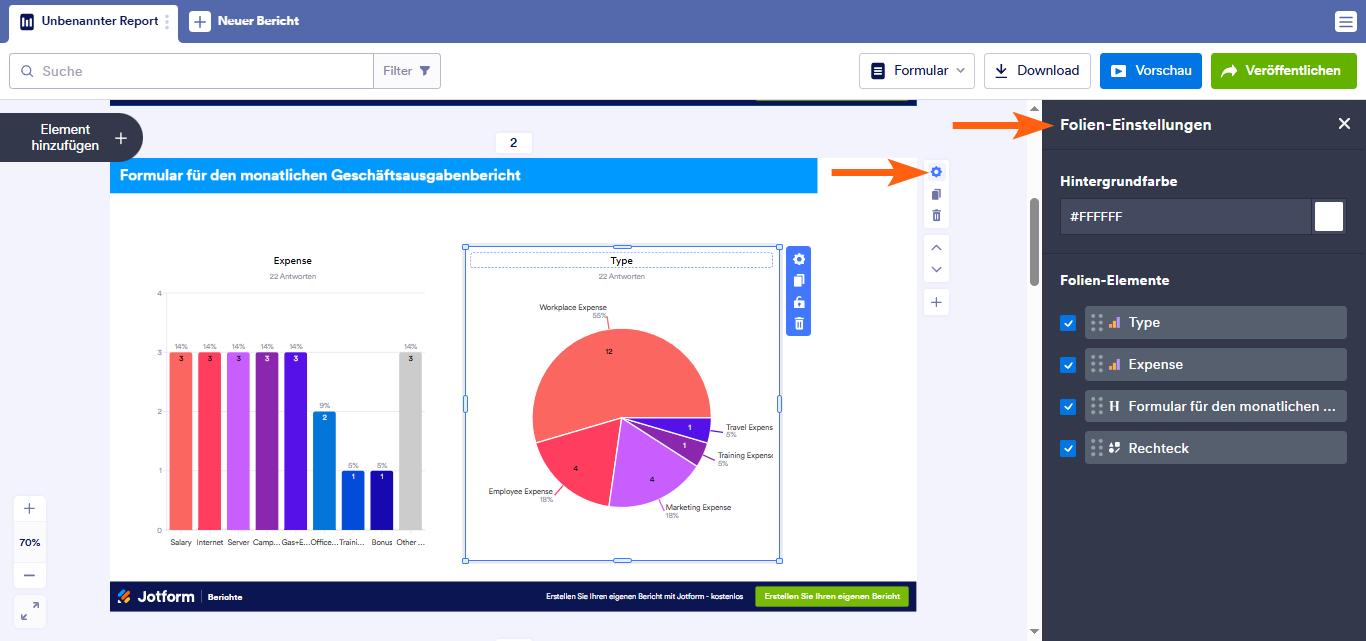Open the white Hintergrundfarbe color swatch
Image resolution: width=1366 pixels, height=641 pixels.
(1328, 216)
